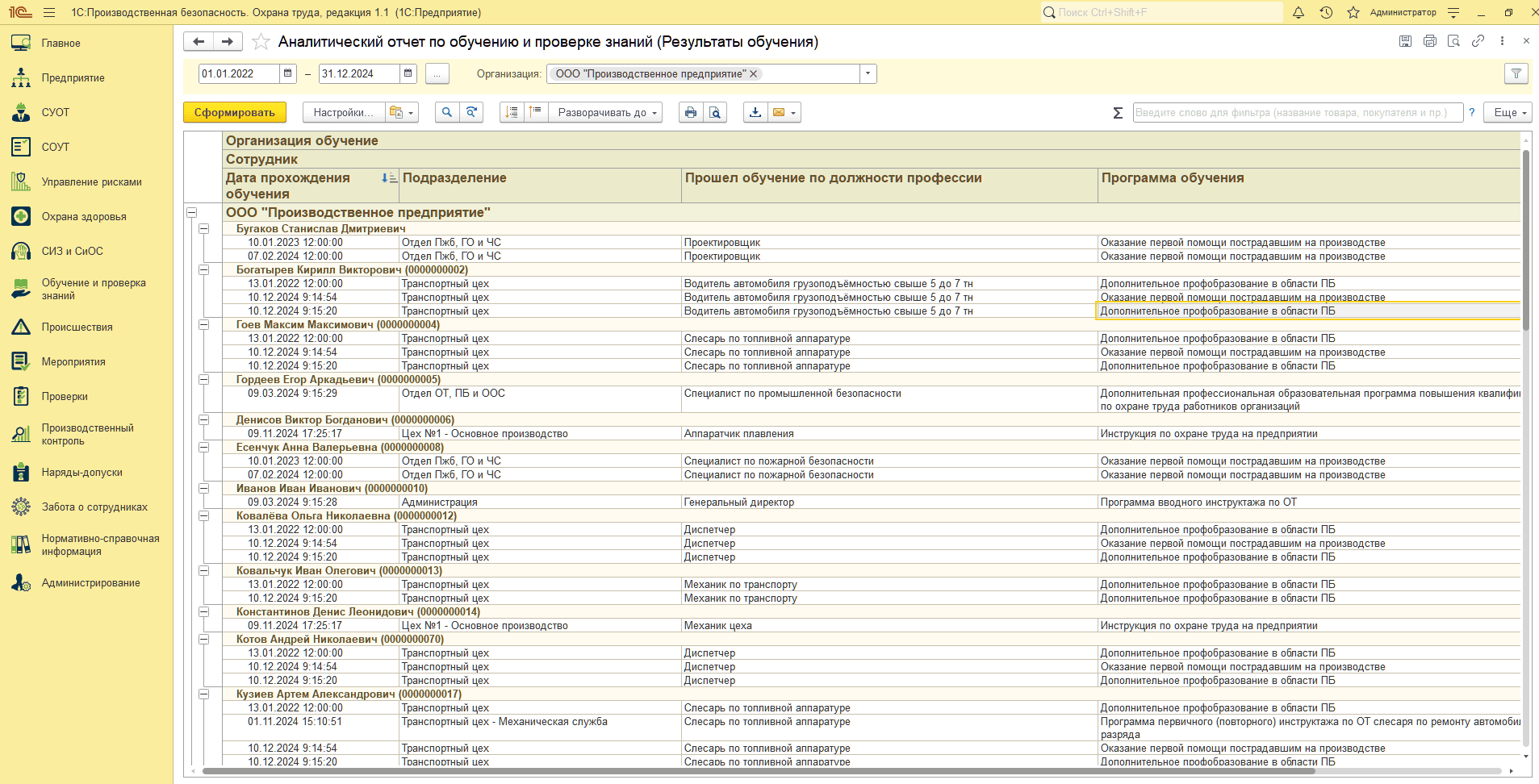Viewport: 1539px width, 784px height.
Task: Open the Администратор user settings dropdown
Action: point(1453,13)
